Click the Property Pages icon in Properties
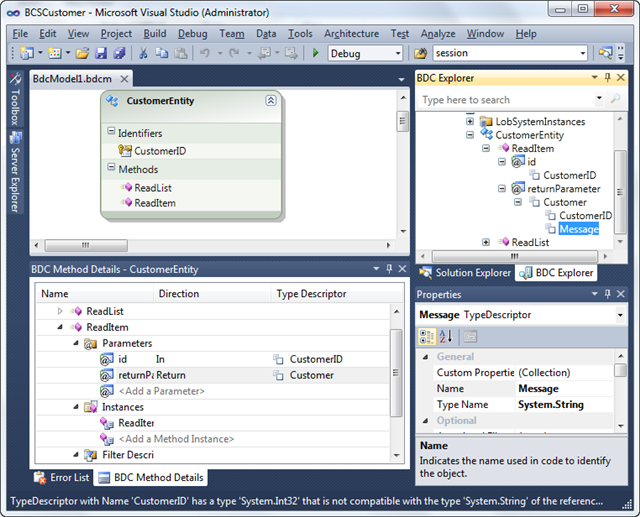 470,337
